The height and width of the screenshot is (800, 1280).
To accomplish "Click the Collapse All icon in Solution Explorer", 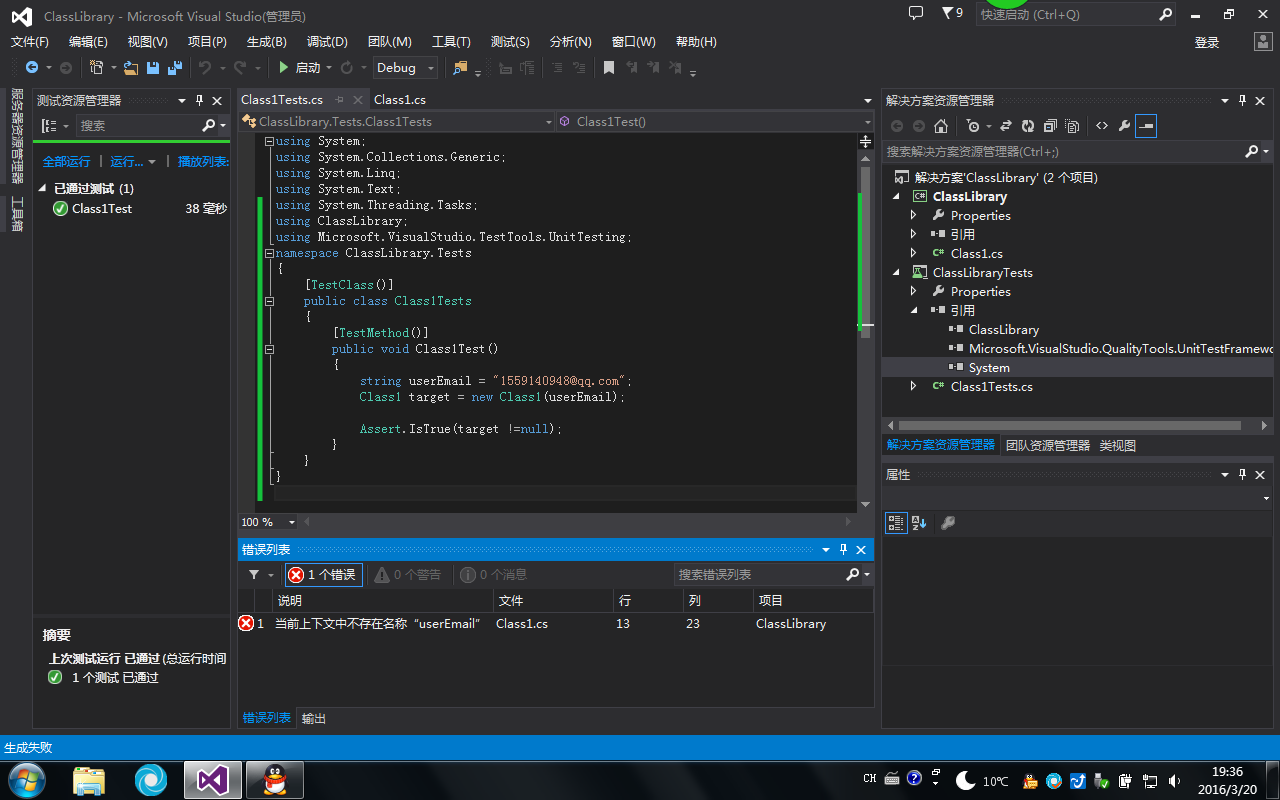I will pos(1050,126).
